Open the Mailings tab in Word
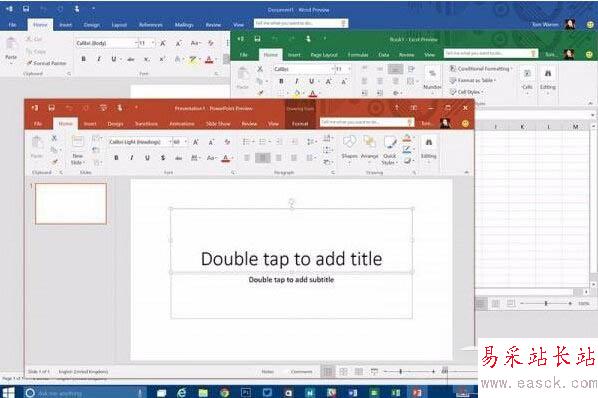This screenshot has height=398, width=598. click(x=184, y=25)
